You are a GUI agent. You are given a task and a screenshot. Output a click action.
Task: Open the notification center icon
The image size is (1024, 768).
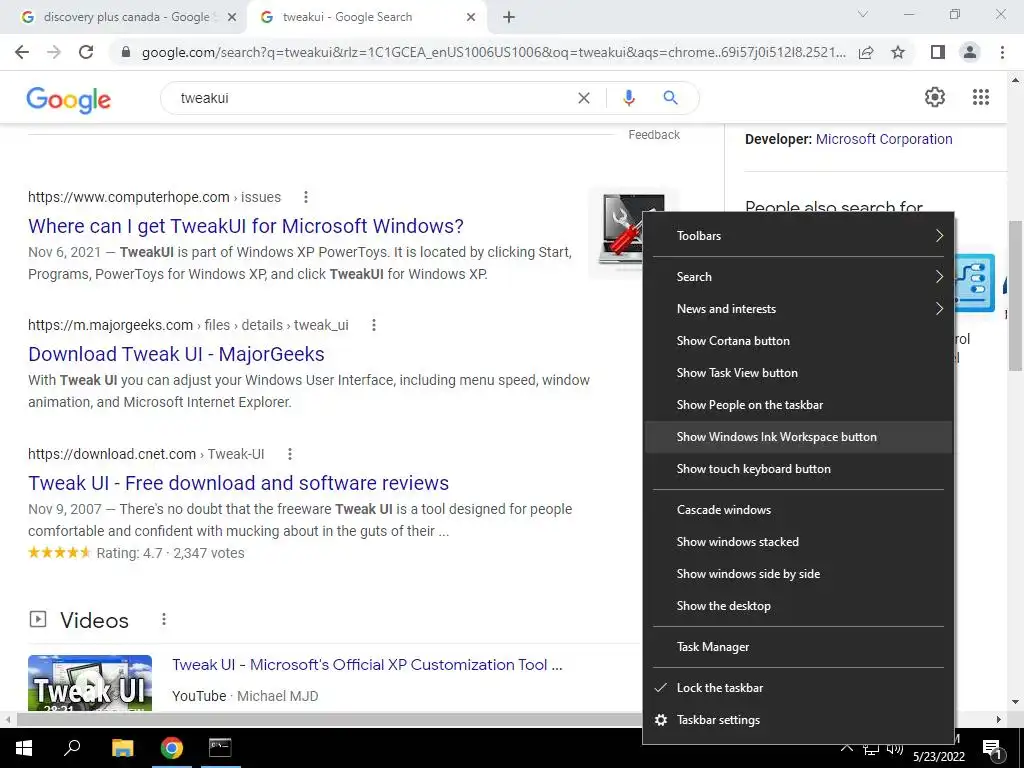click(x=993, y=749)
